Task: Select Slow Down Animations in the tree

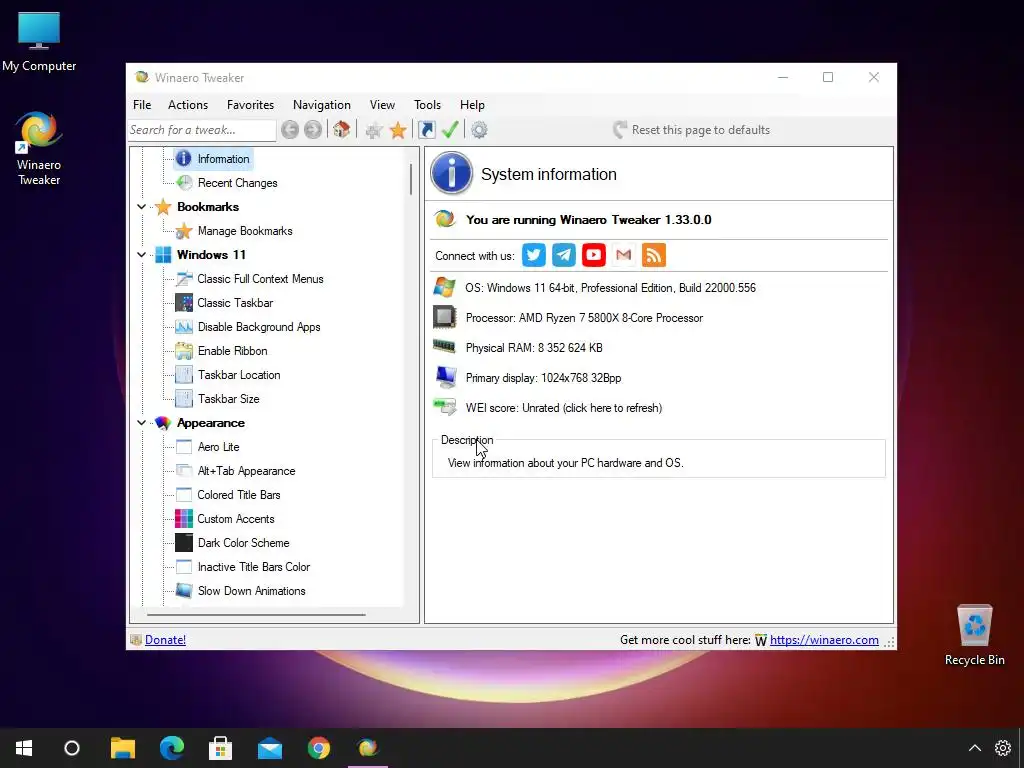Action: click(x=251, y=591)
